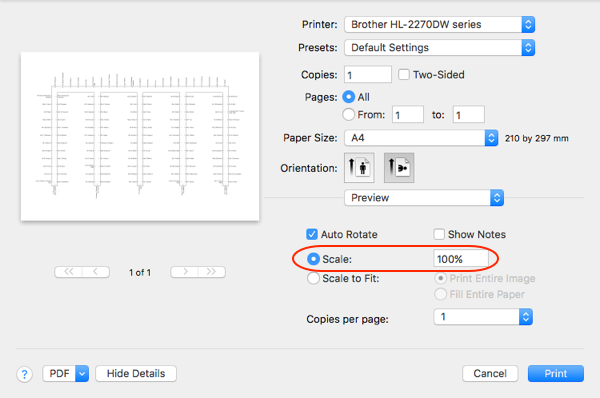The width and height of the screenshot is (600, 398).
Task: Open the Preview options dropdown
Action: pos(424,197)
